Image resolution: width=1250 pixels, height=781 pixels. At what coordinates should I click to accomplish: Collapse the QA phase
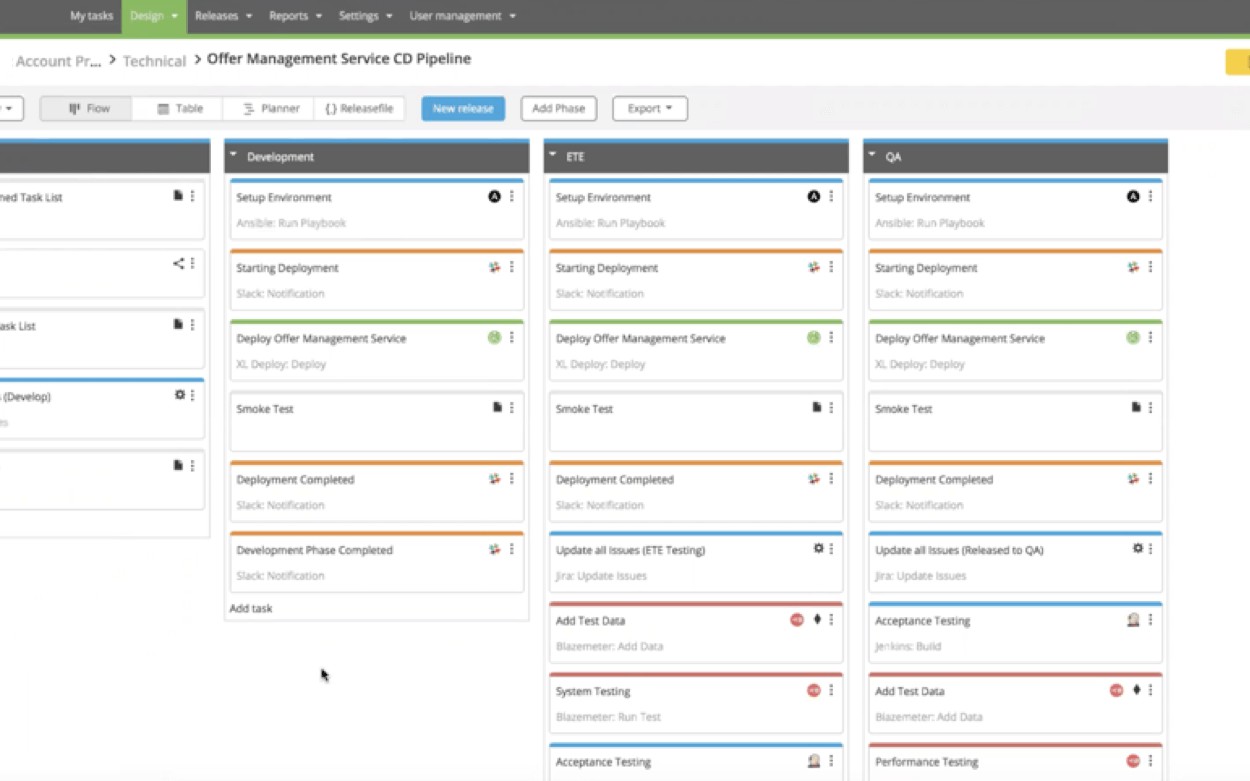tap(873, 156)
